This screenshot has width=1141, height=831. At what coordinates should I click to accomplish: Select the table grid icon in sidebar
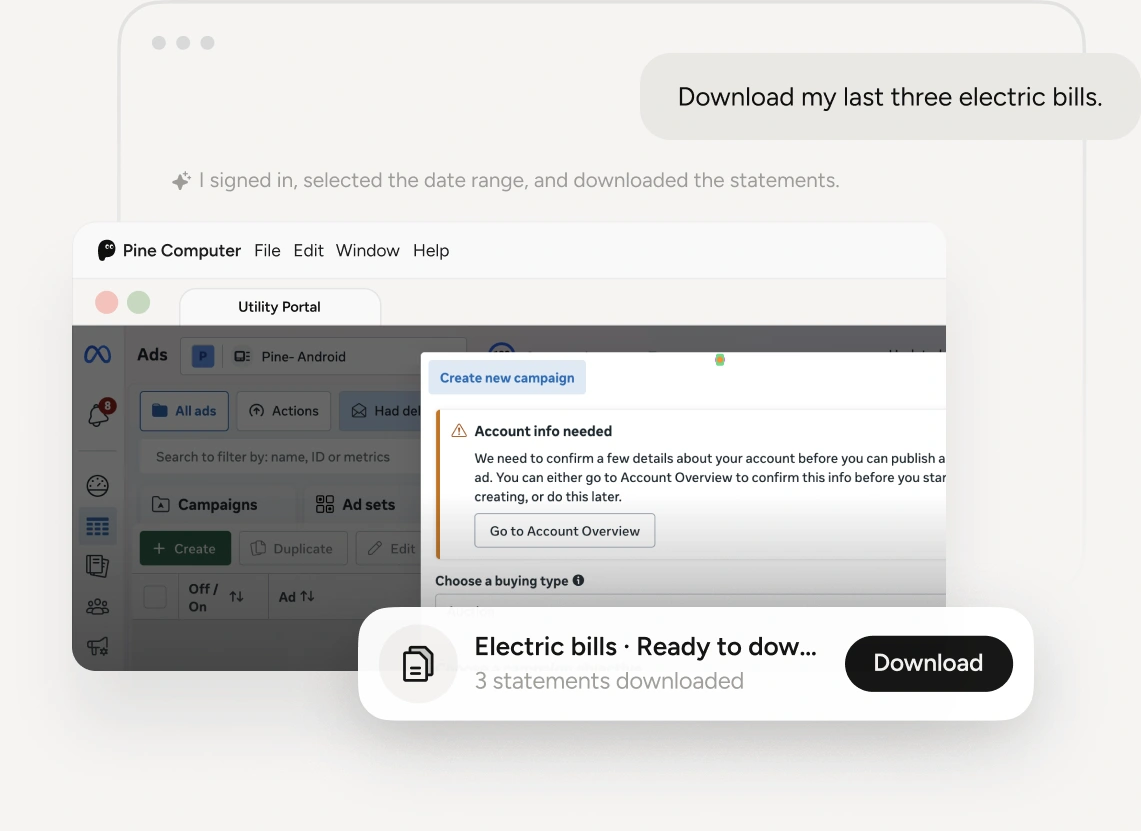98,525
